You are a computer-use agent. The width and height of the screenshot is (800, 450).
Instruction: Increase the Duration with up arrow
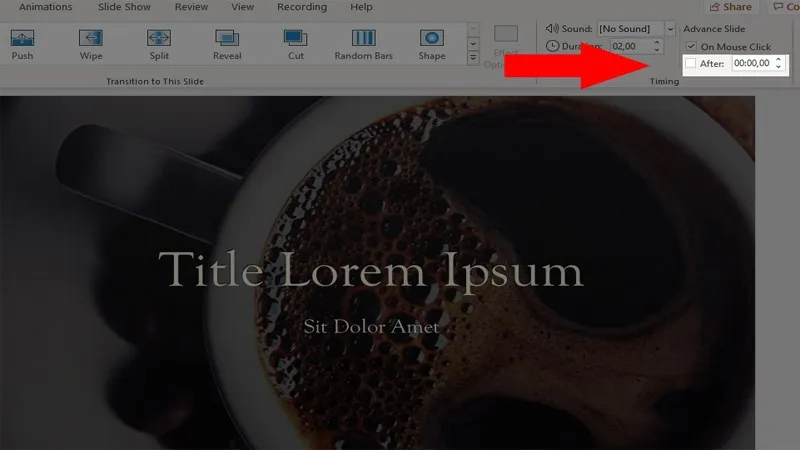point(656,42)
